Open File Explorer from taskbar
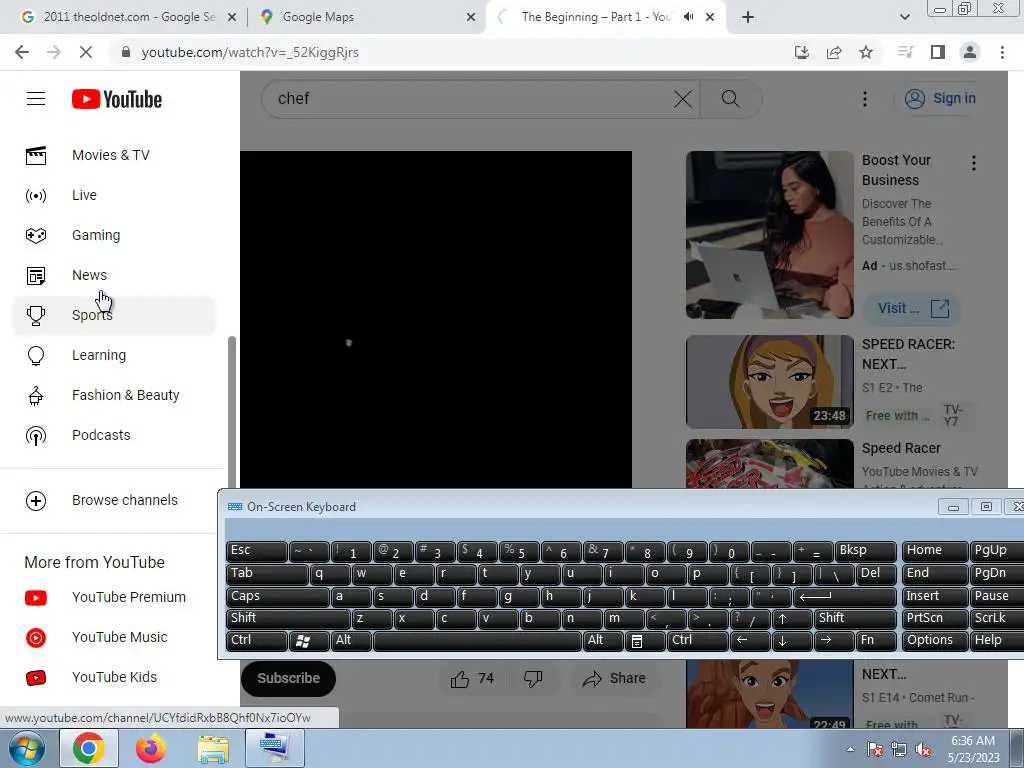 (213, 748)
